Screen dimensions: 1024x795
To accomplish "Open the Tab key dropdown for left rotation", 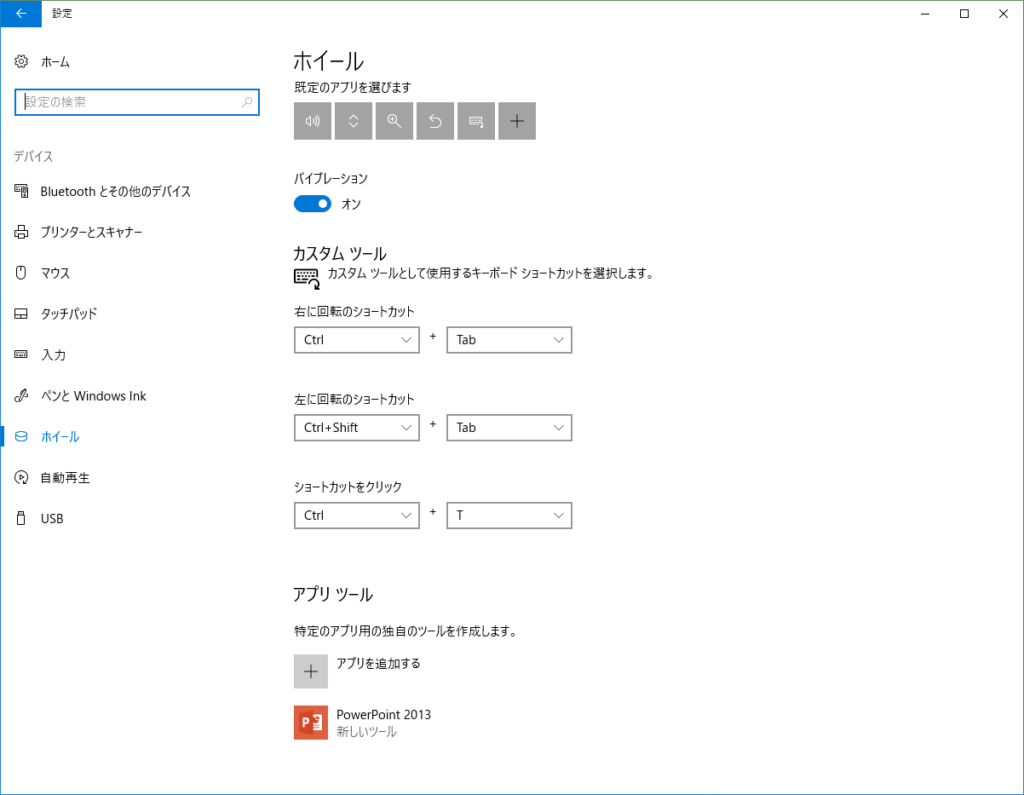I will click(509, 428).
